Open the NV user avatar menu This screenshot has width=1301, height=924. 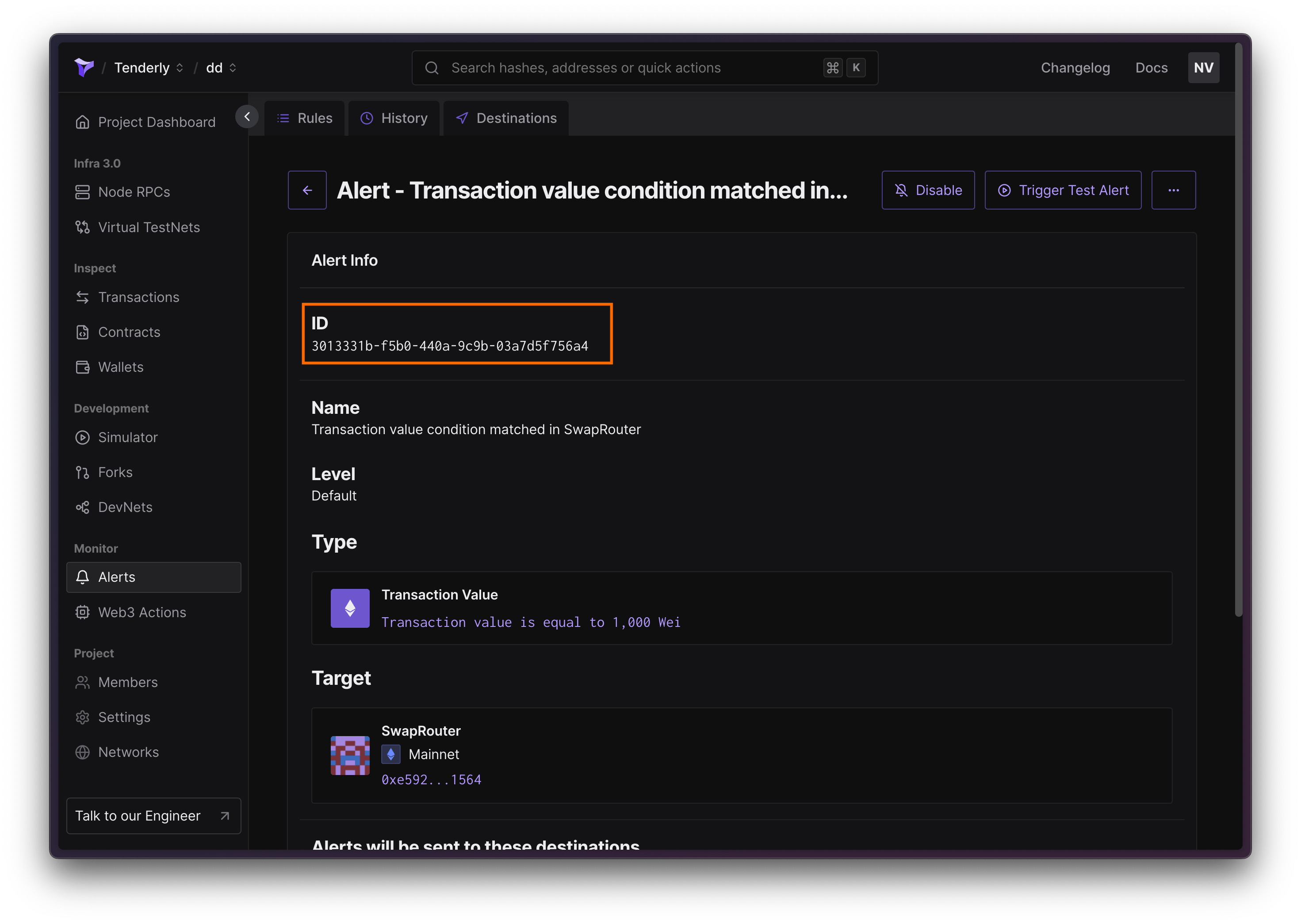pos(1203,68)
